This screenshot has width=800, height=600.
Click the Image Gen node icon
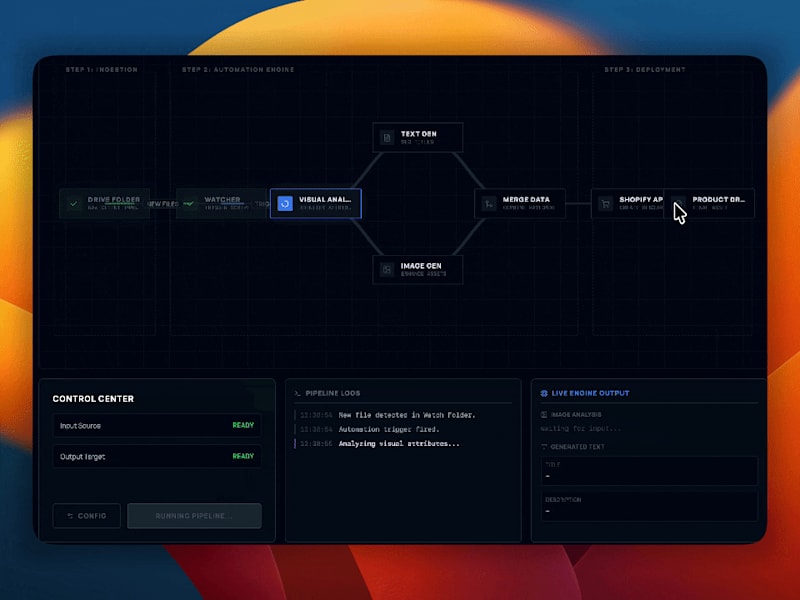[x=386, y=268]
